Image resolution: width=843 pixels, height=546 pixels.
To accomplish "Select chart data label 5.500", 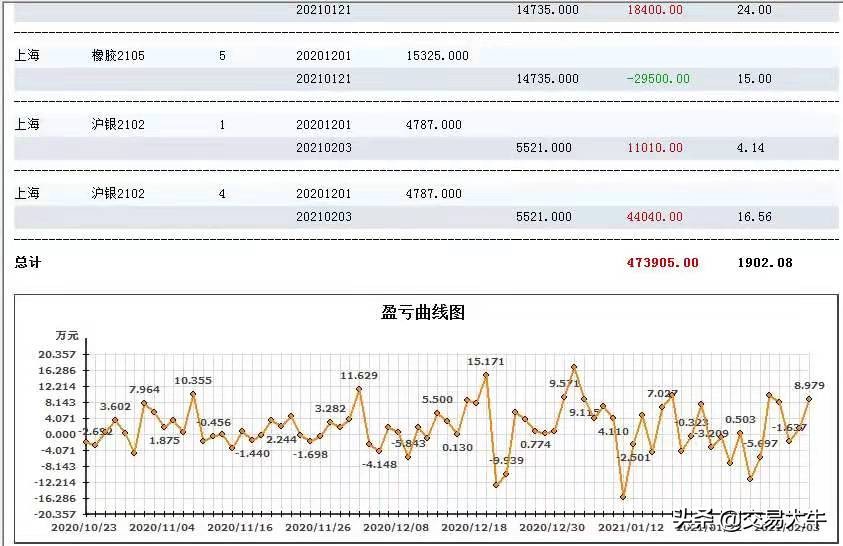I will click(x=437, y=400).
